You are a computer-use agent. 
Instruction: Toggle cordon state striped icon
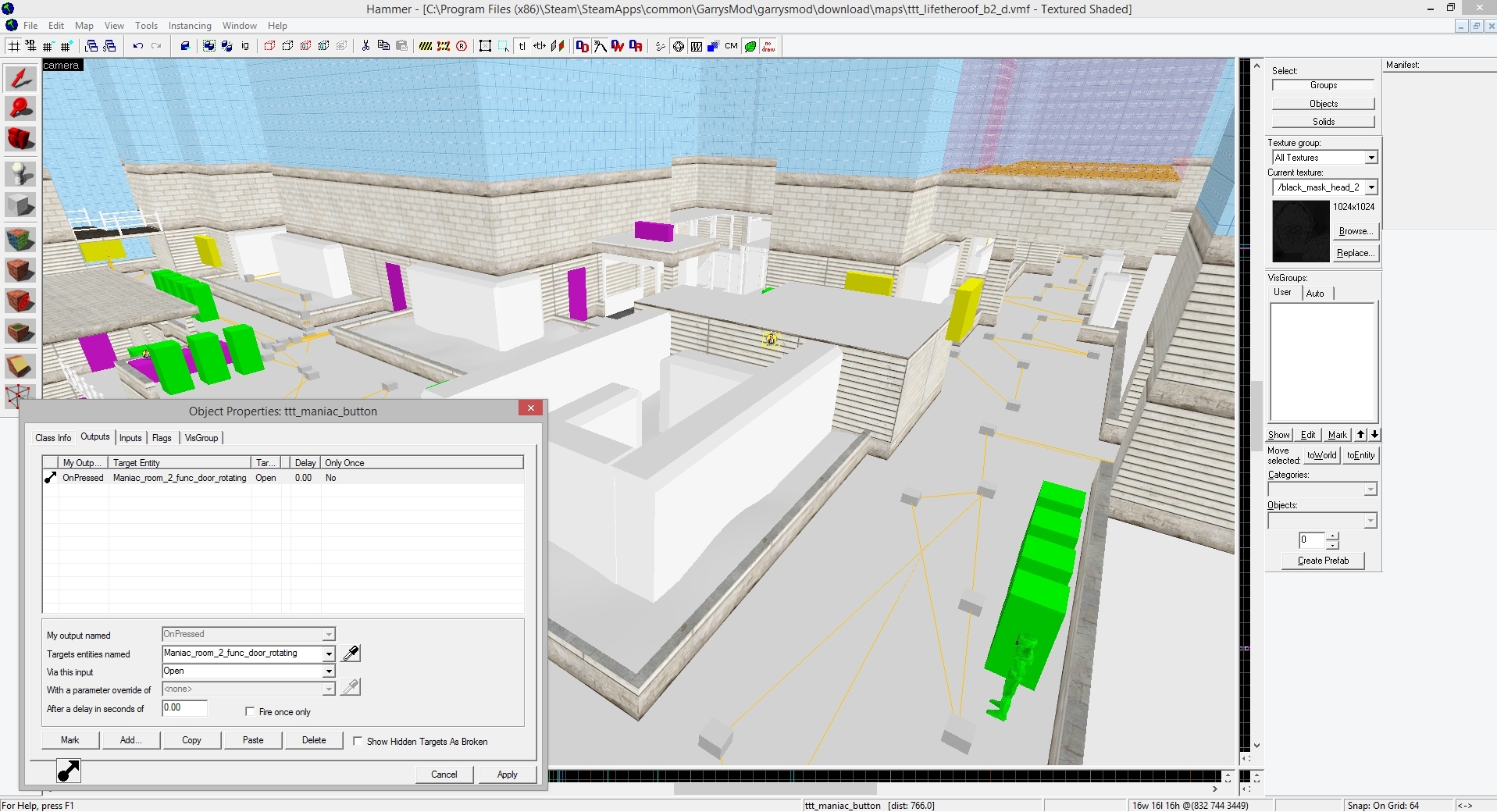[x=426, y=46]
